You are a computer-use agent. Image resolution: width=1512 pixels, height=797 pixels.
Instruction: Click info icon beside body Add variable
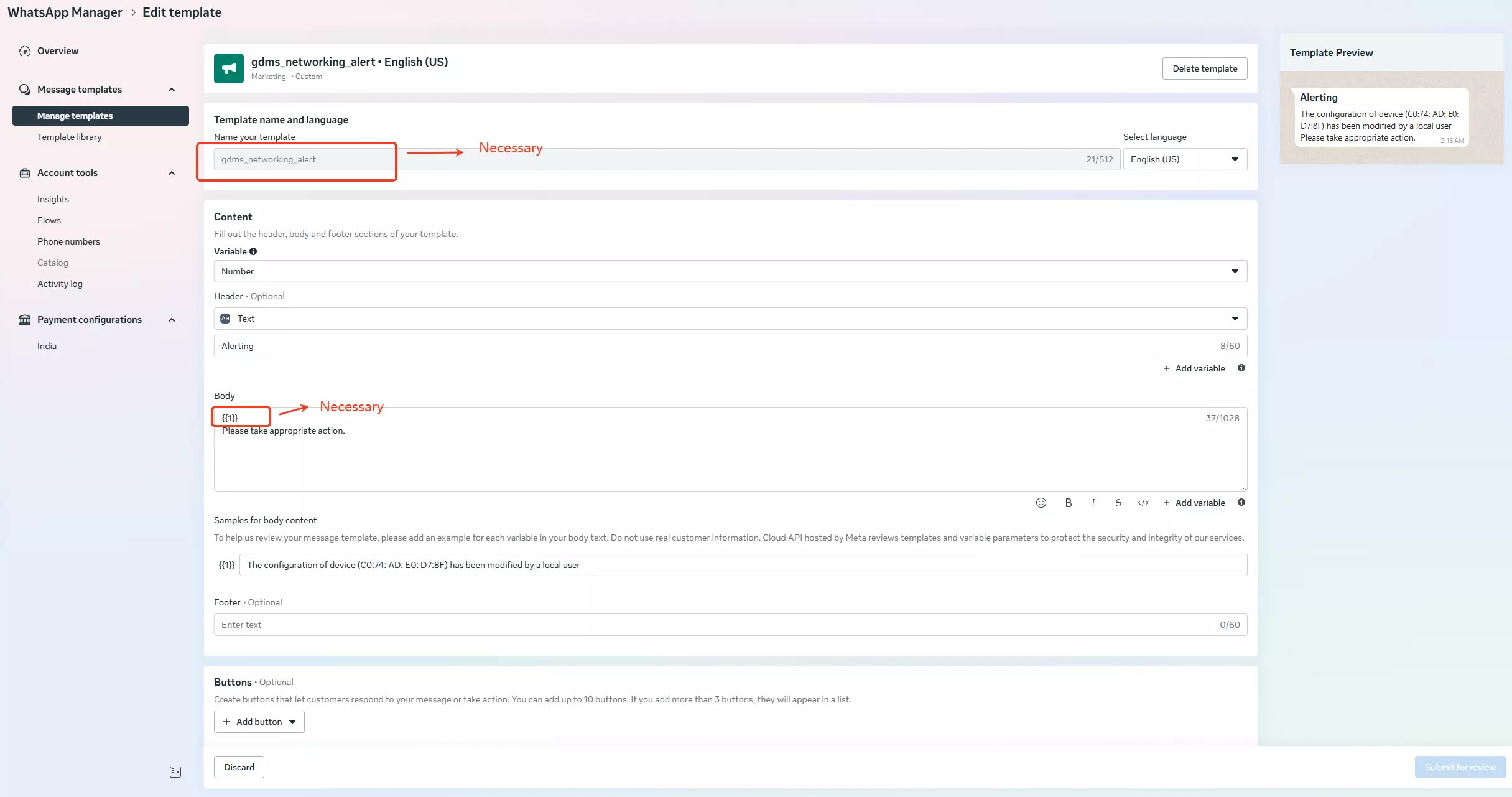click(x=1241, y=502)
